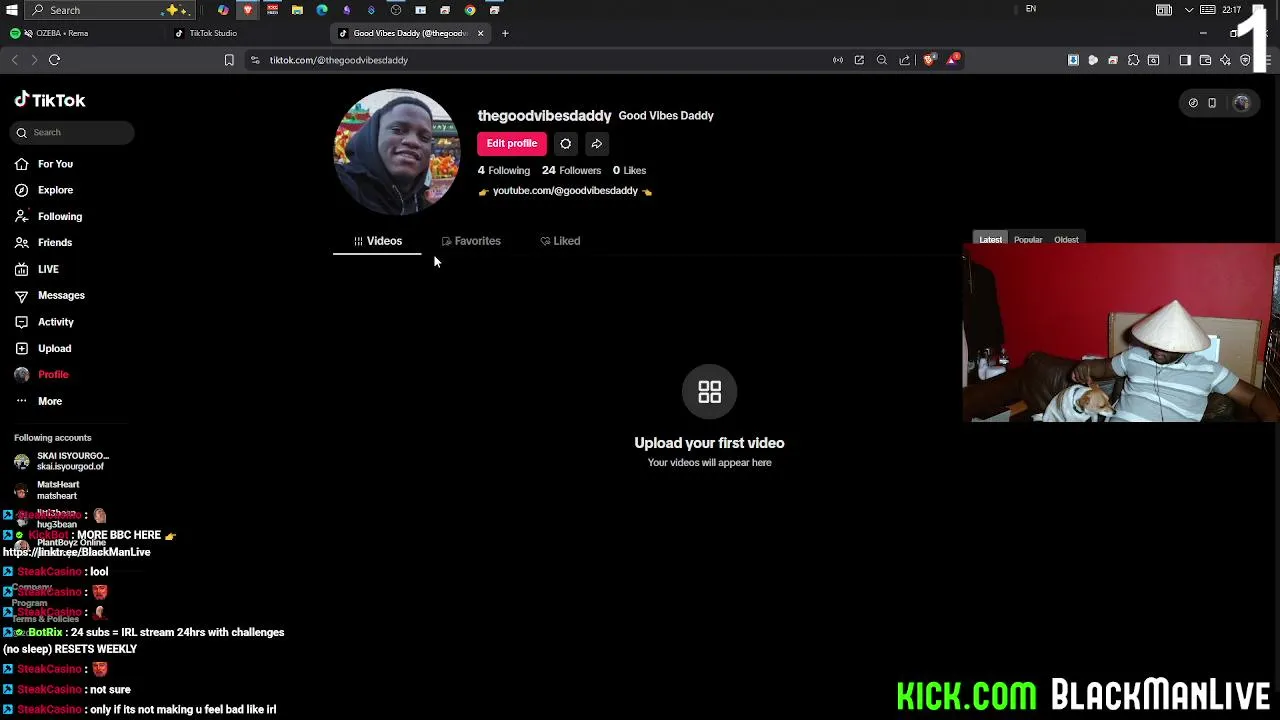Switch to the Liked tab
Screen dimensions: 1280x720
[x=560, y=241]
